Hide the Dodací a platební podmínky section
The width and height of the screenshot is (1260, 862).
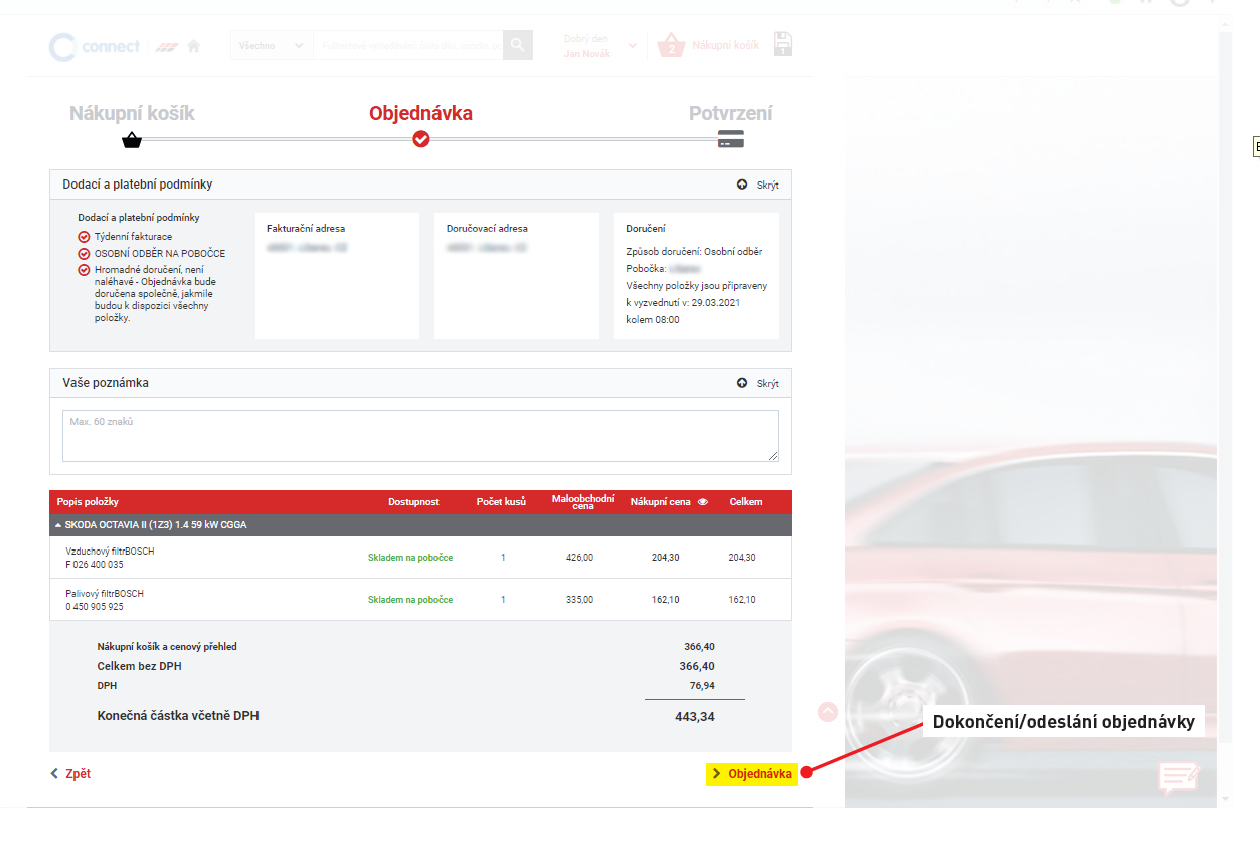[757, 185]
